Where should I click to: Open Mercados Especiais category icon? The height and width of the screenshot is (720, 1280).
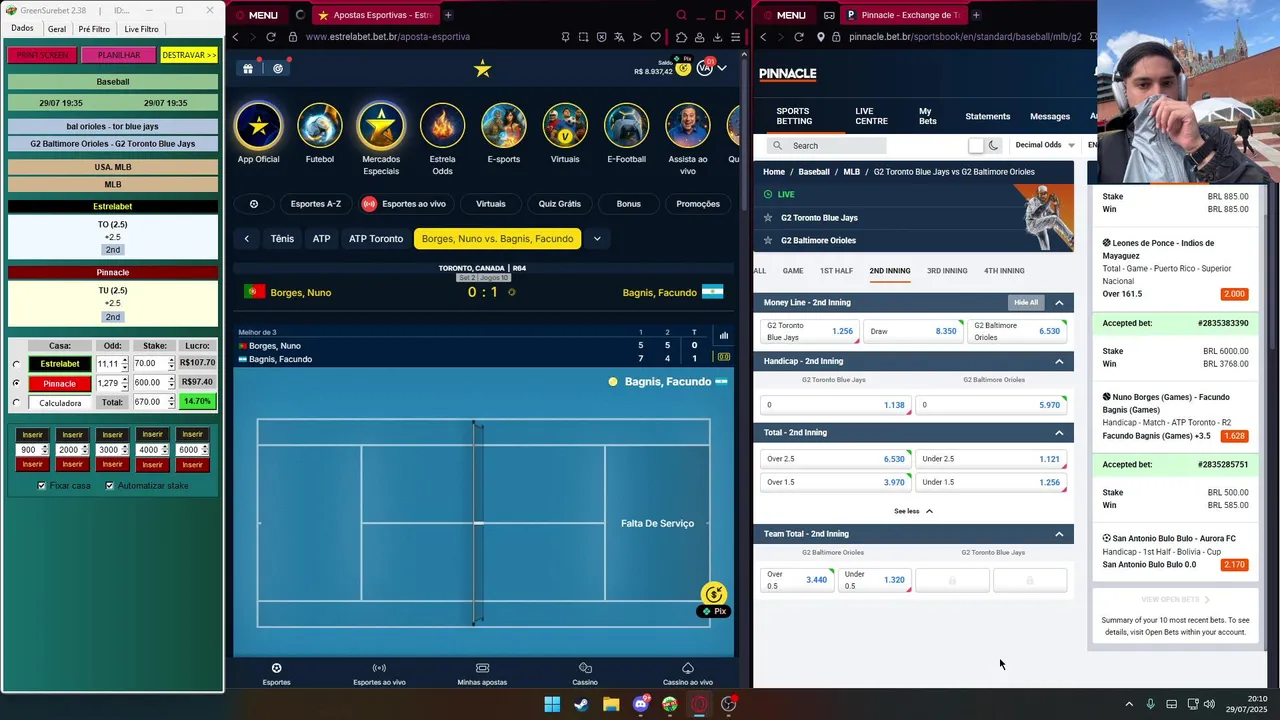click(381, 126)
